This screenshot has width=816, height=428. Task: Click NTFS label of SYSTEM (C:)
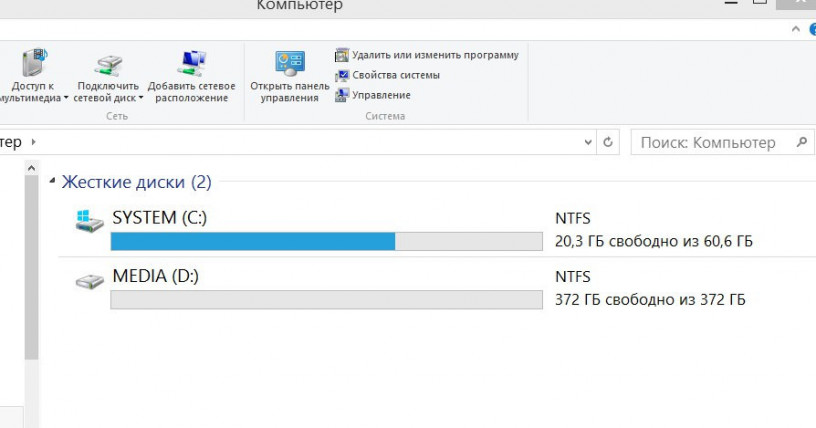(572, 218)
